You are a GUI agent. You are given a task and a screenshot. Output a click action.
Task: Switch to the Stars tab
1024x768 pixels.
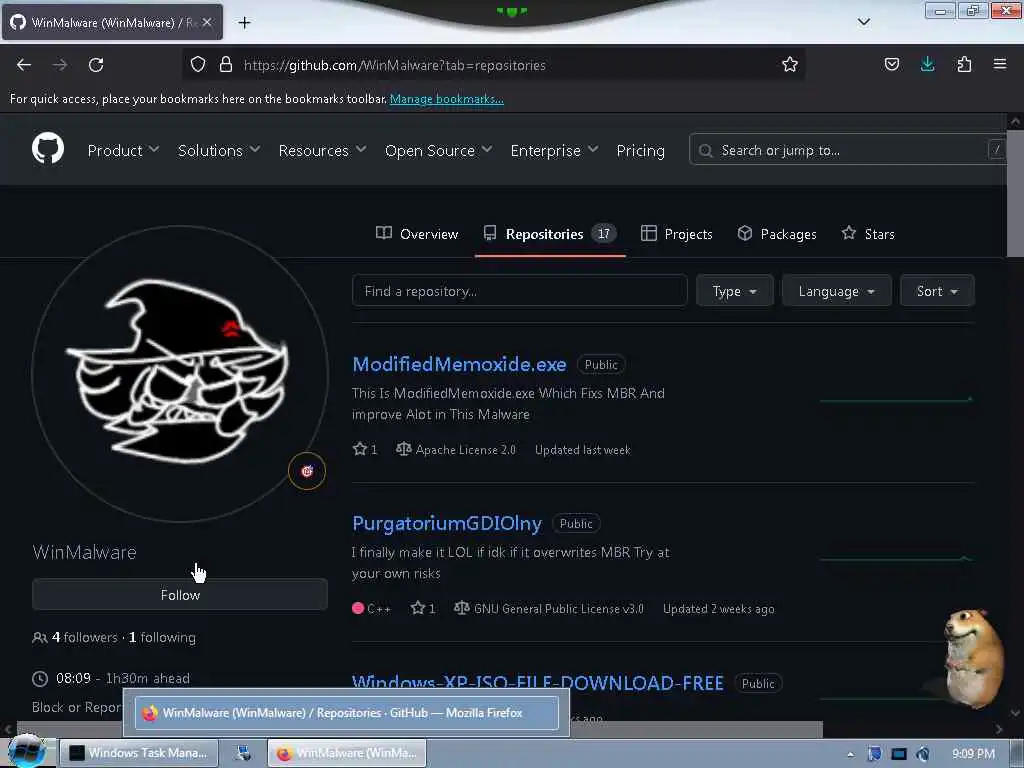pyautogui.click(x=868, y=234)
